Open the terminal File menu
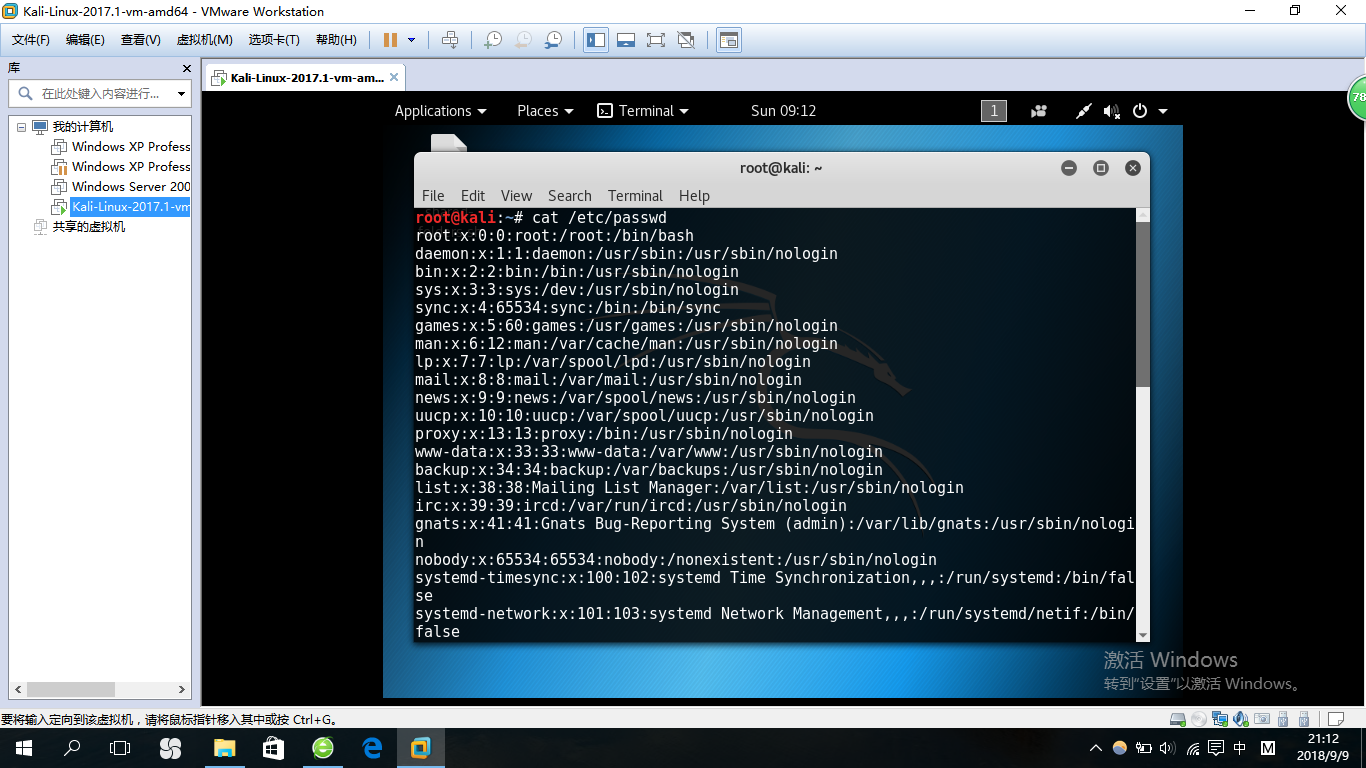 pos(433,196)
